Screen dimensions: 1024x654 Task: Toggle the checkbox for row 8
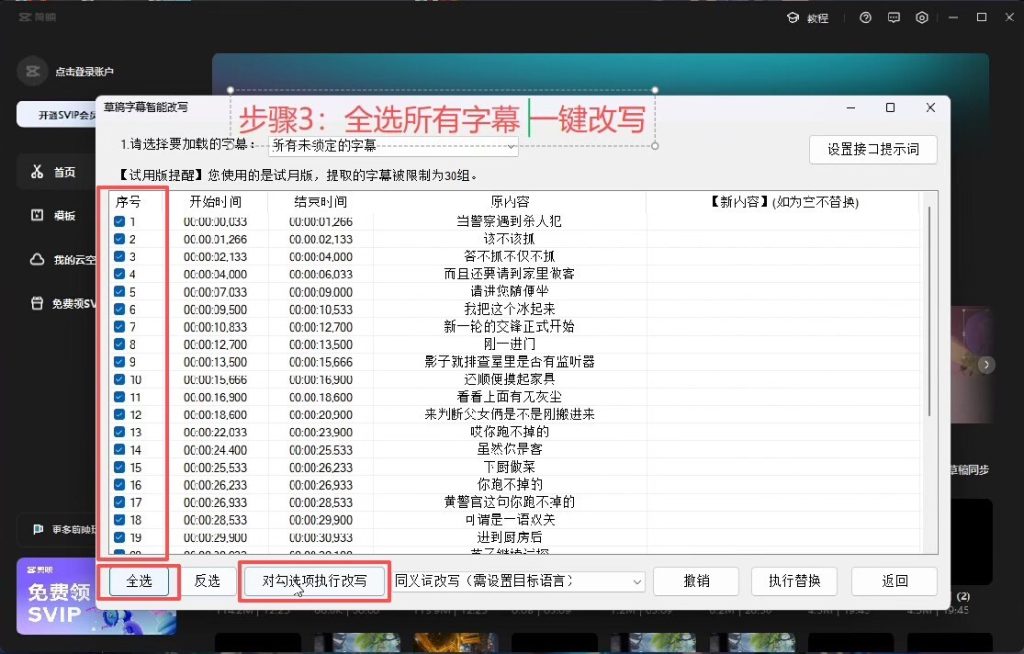tap(120, 344)
